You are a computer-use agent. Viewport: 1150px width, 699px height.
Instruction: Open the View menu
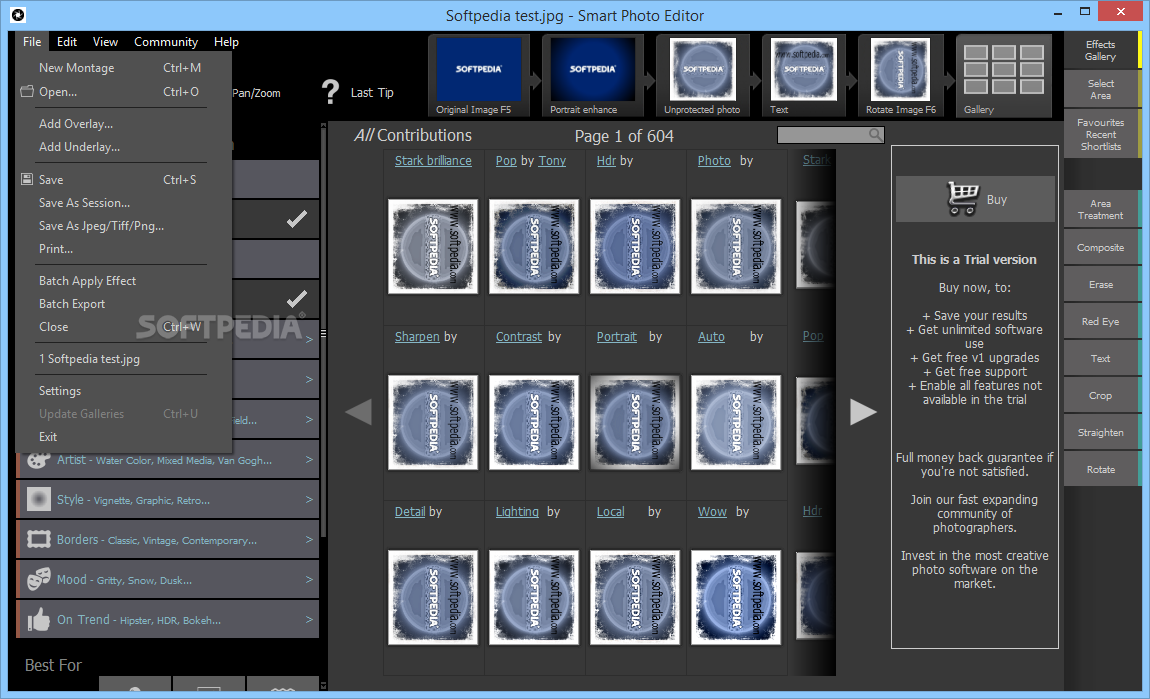[x=105, y=42]
